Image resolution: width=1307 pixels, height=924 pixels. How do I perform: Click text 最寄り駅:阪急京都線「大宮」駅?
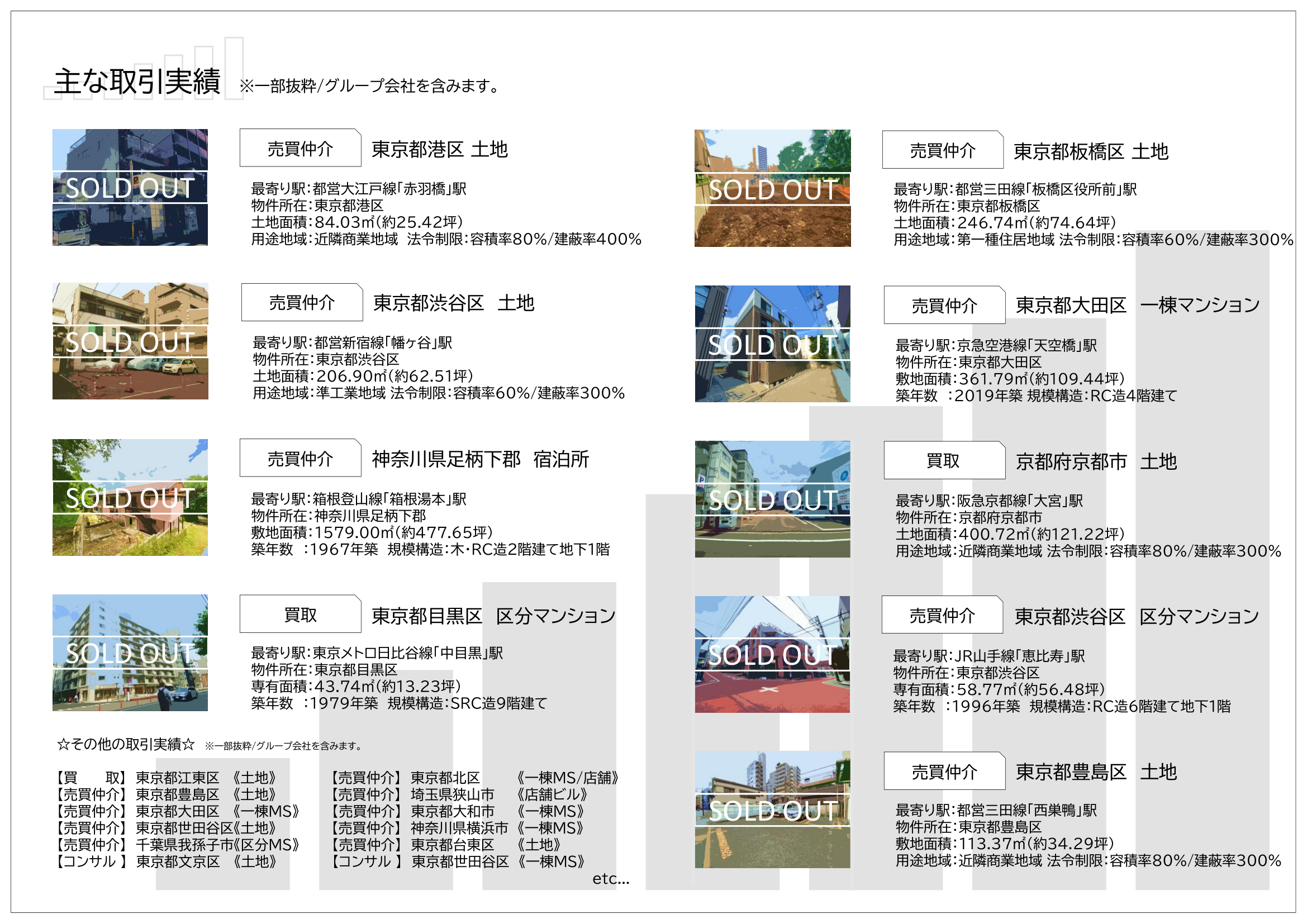[990, 500]
